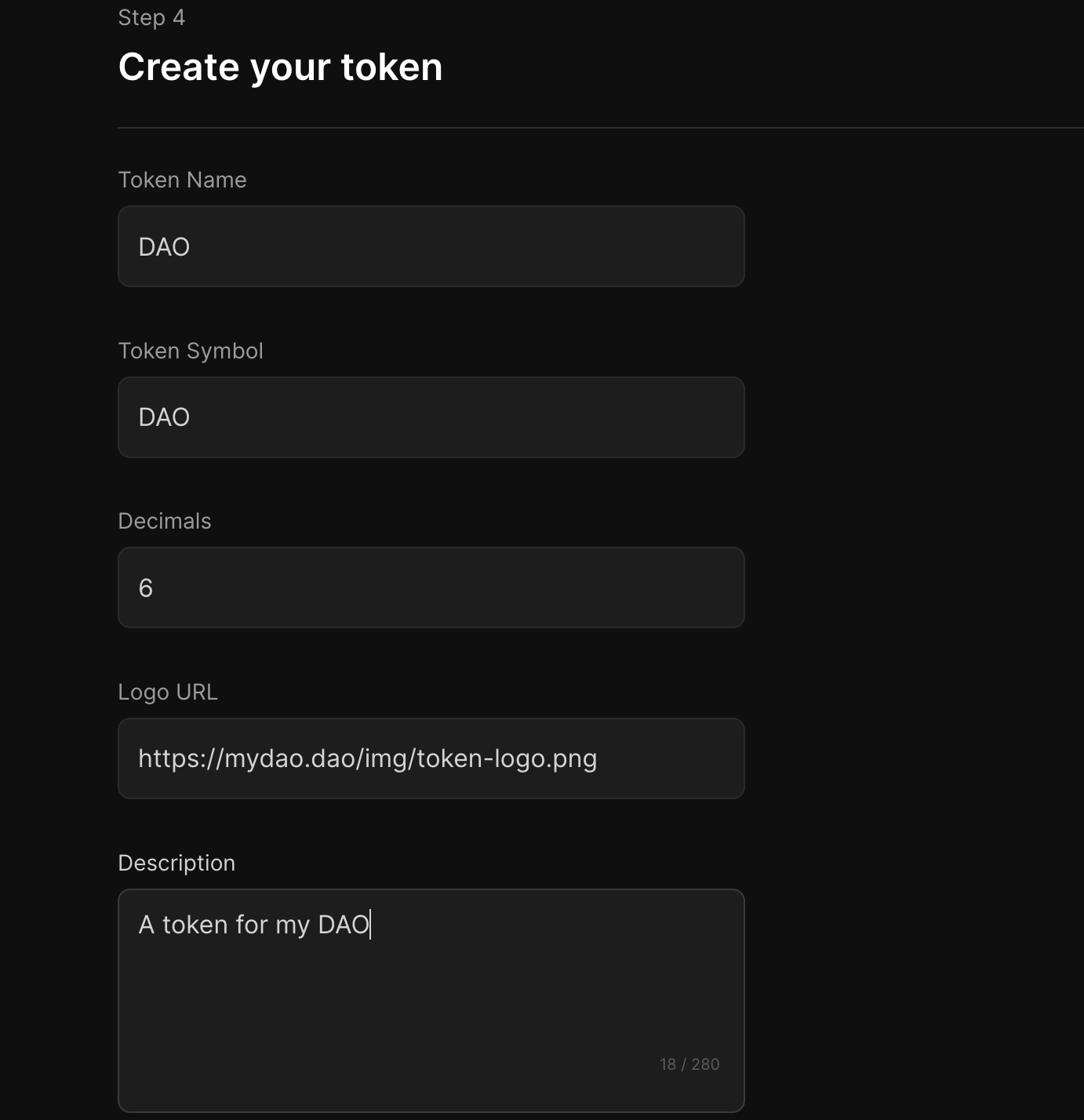Focus the Token Symbol input field
The image size is (1084, 1120).
pyautogui.click(x=431, y=417)
